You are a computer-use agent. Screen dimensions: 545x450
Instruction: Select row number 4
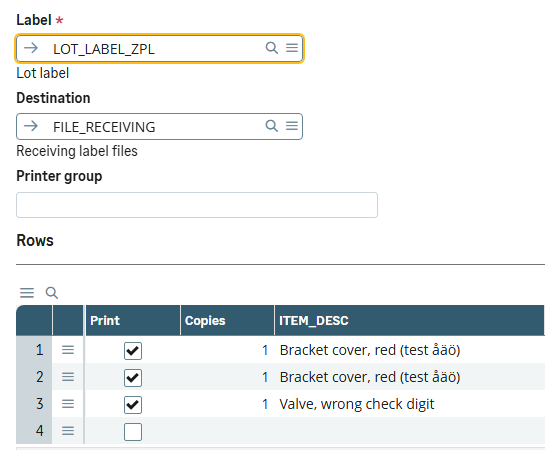[34, 431]
